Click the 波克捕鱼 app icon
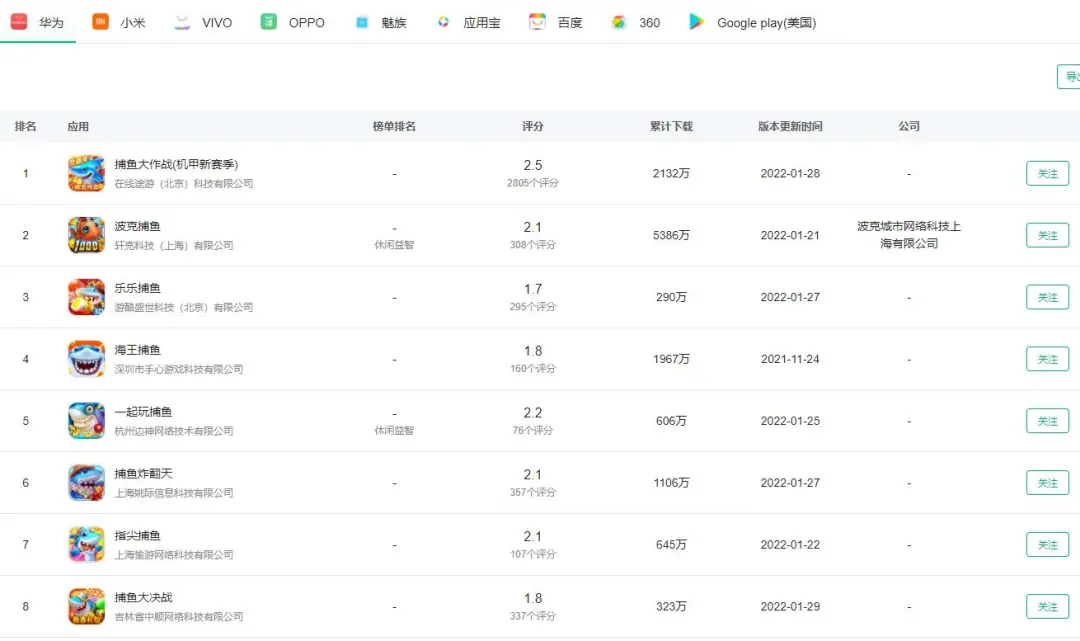 (x=86, y=235)
